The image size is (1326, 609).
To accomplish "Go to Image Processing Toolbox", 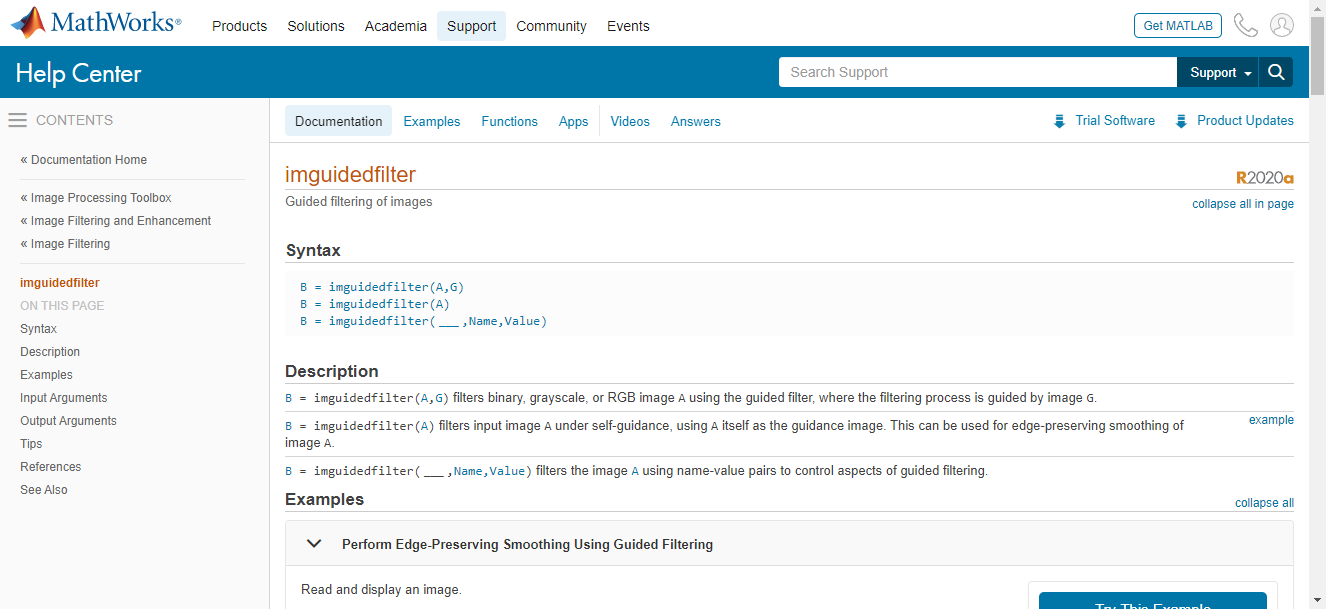I will [96, 198].
